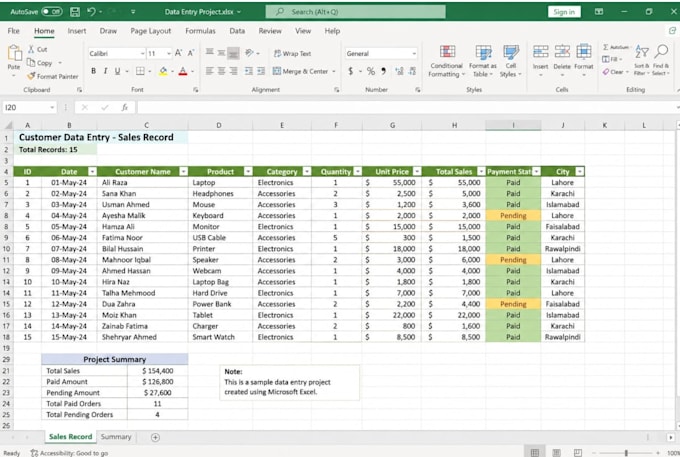Open Cell Styles gallery

pos(510,61)
